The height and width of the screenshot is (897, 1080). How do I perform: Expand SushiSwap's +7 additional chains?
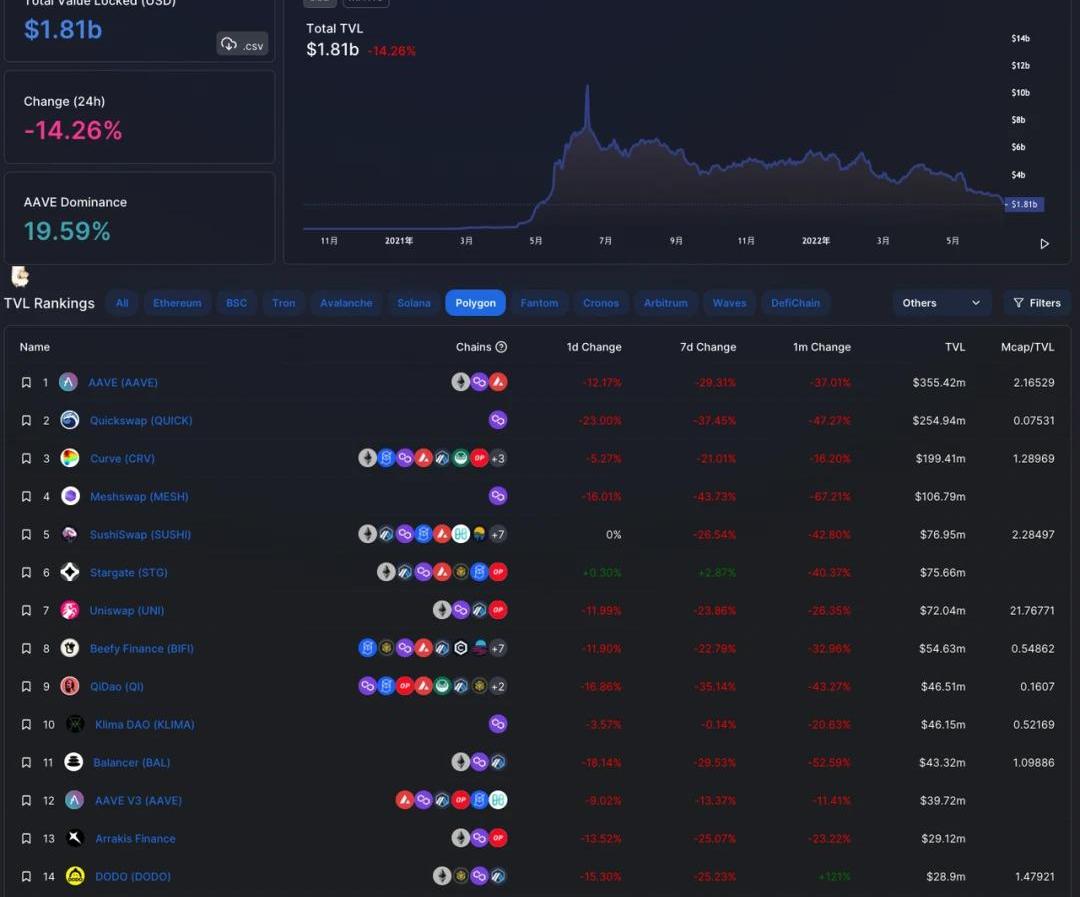coord(498,534)
